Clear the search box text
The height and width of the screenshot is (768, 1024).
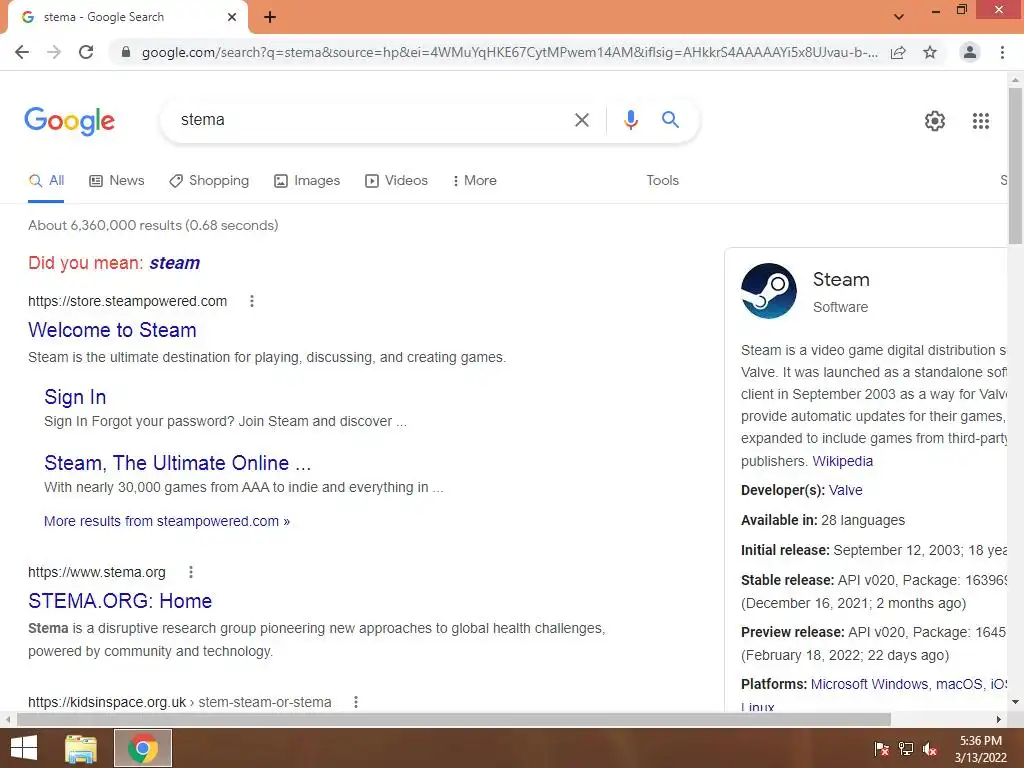582,120
